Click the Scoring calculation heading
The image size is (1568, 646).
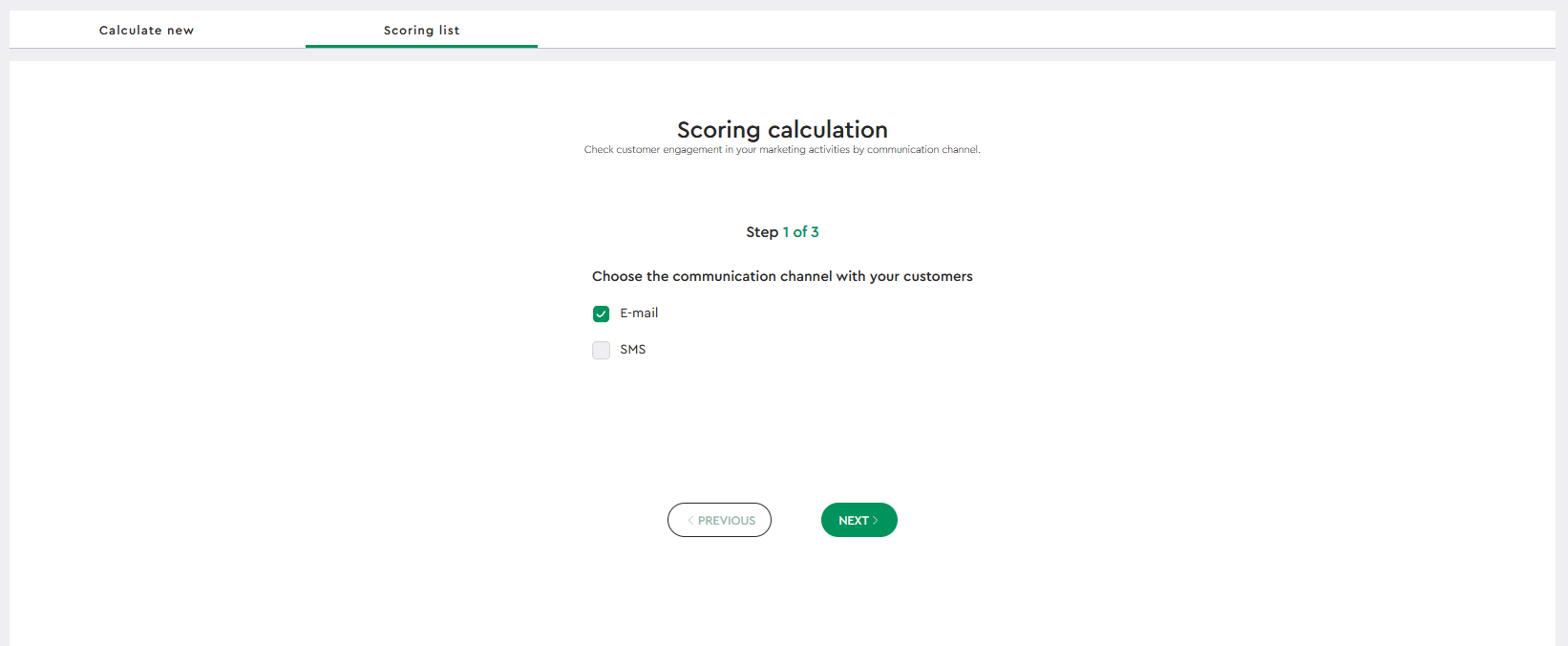click(782, 129)
